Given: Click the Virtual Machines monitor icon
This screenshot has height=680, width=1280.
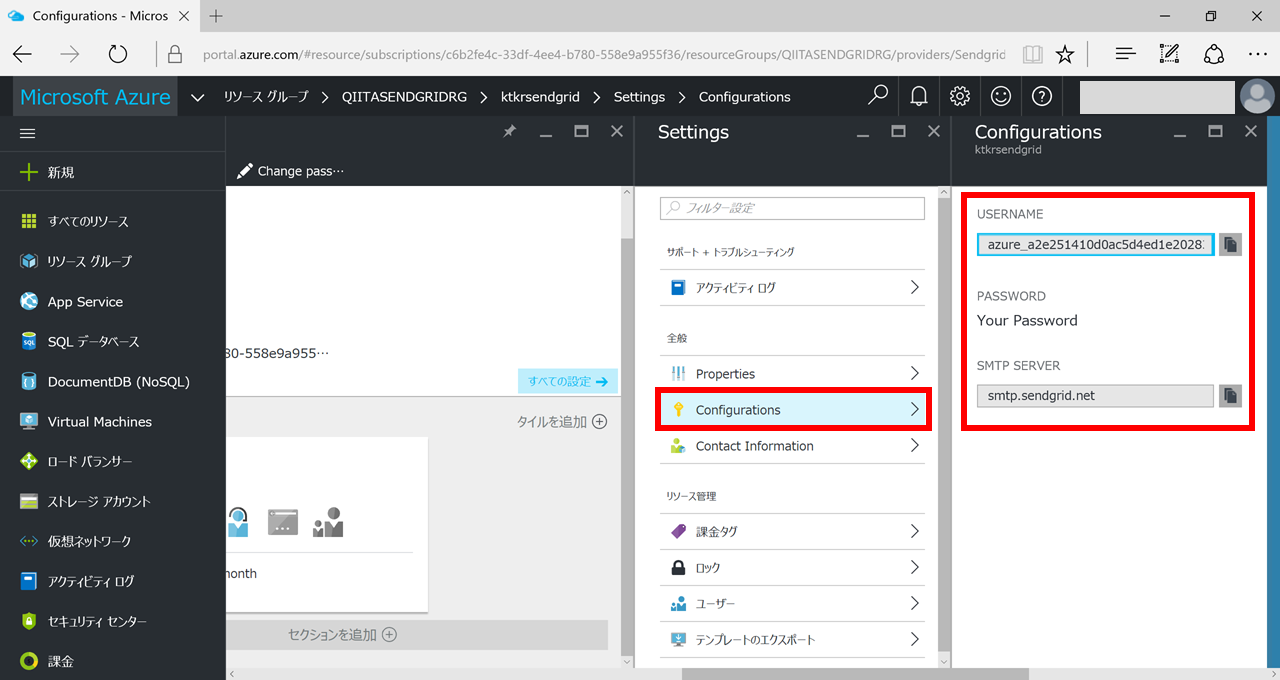Looking at the screenshot, I should (x=29, y=421).
